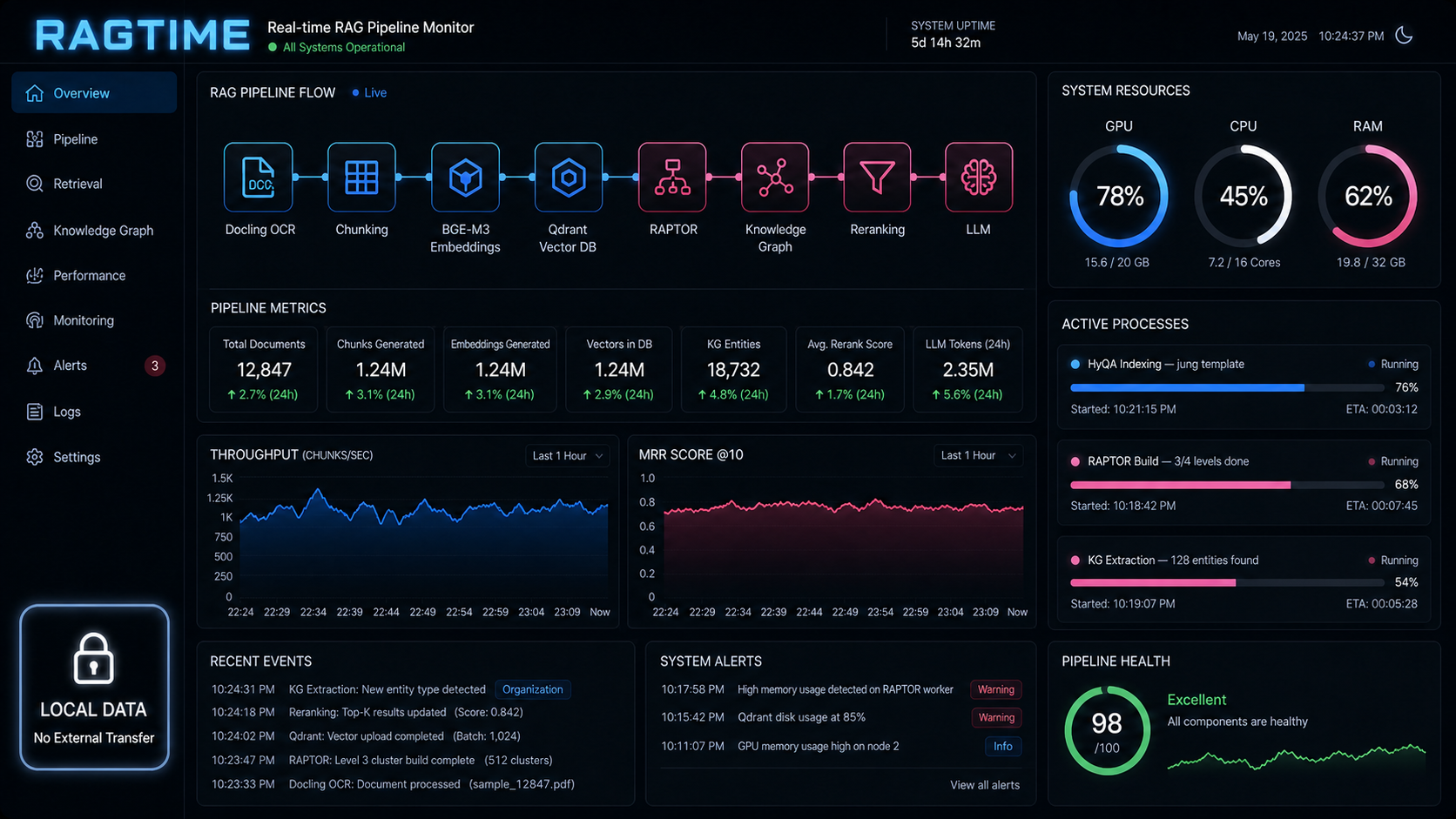Viewport: 1456px width, 819px height.
Task: Click the alerts count badge showing 3
Action: [155, 366]
